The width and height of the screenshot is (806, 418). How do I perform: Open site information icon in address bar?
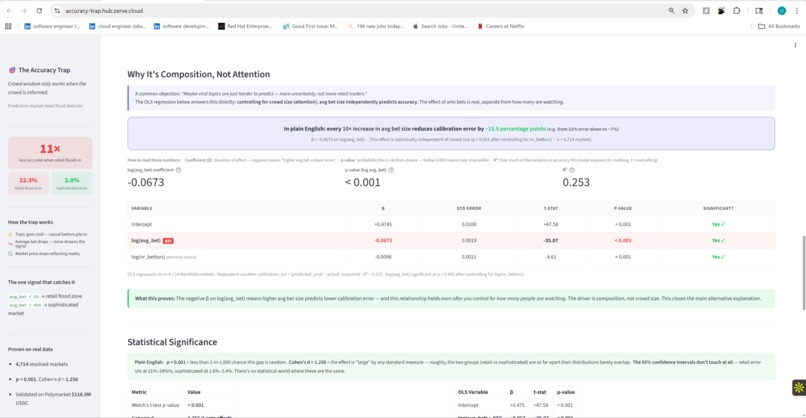point(57,10)
